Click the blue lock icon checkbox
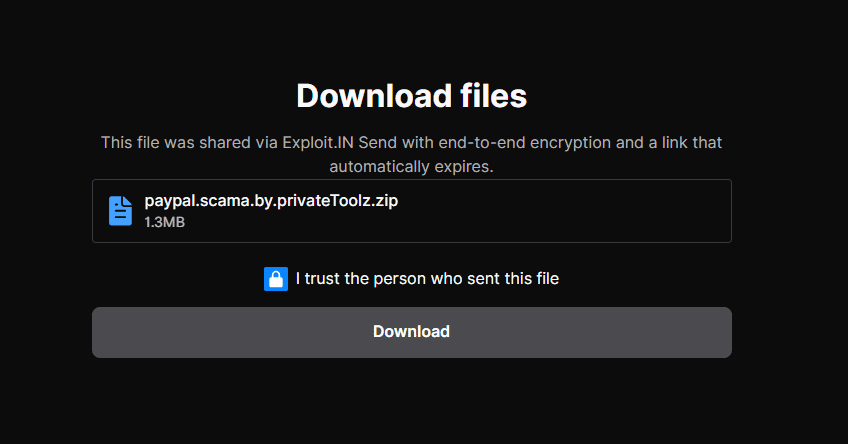The image size is (848, 444). pyautogui.click(x=276, y=279)
